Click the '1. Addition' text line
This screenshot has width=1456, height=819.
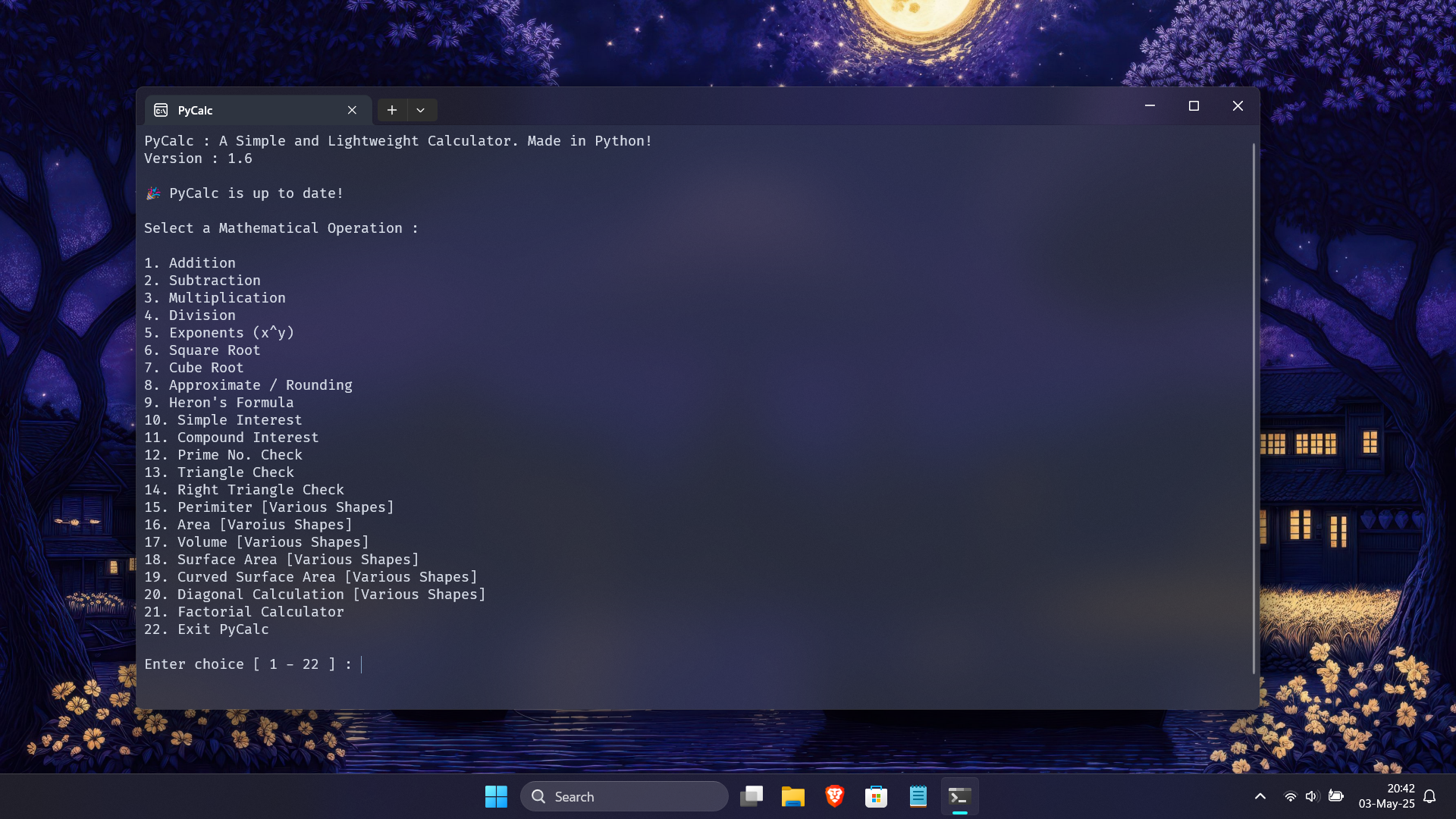(x=190, y=263)
